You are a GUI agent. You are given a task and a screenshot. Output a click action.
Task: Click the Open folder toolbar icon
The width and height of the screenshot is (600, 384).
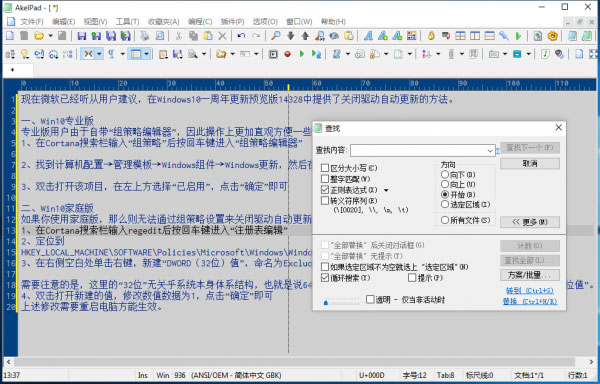point(38,36)
